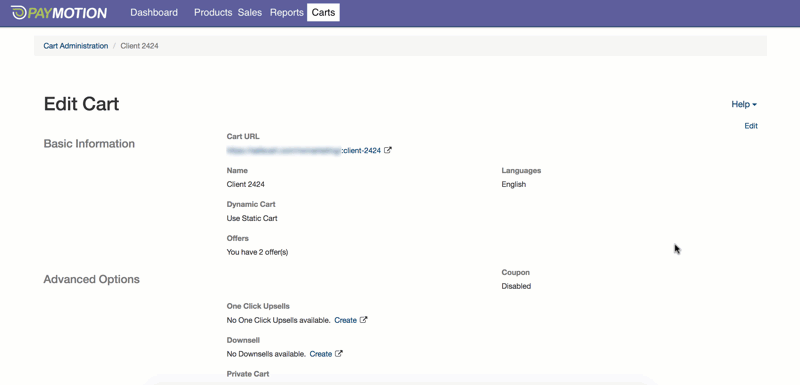This screenshot has height=385, width=800.
Task: Open external link icon beside Downsell Create
Action: [x=339, y=354]
